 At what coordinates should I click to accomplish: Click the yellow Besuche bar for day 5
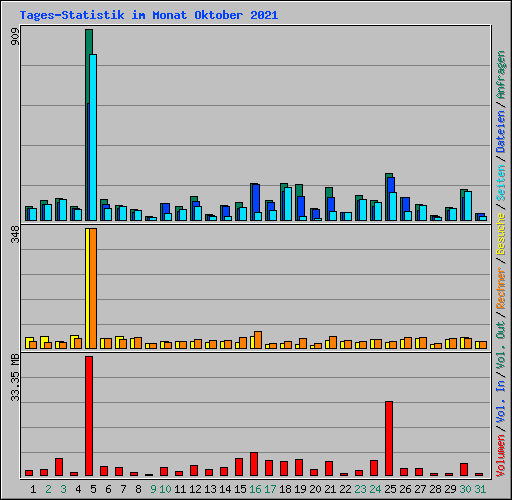(87, 289)
